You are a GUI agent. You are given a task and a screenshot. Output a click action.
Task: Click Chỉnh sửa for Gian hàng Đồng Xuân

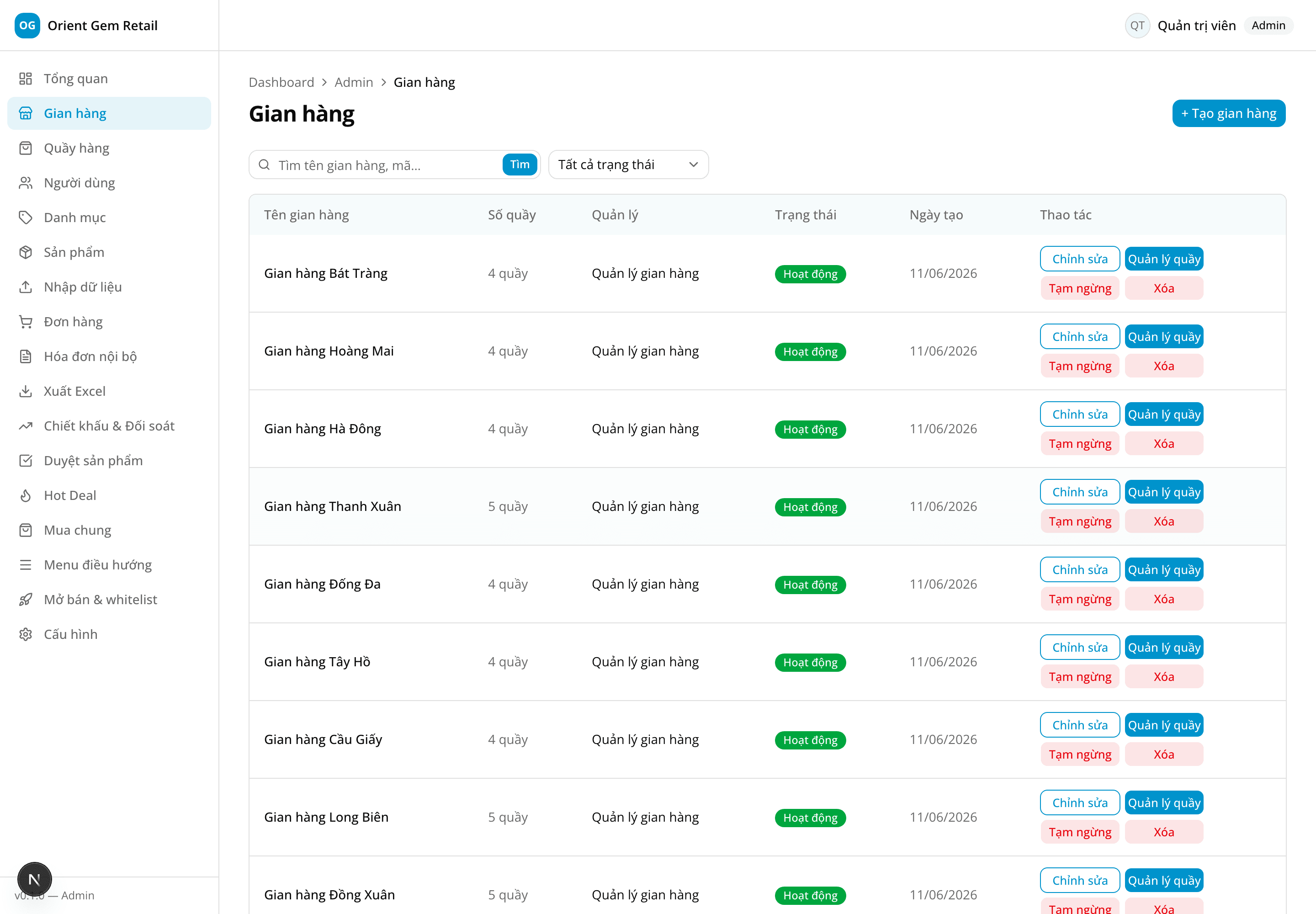(1079, 880)
